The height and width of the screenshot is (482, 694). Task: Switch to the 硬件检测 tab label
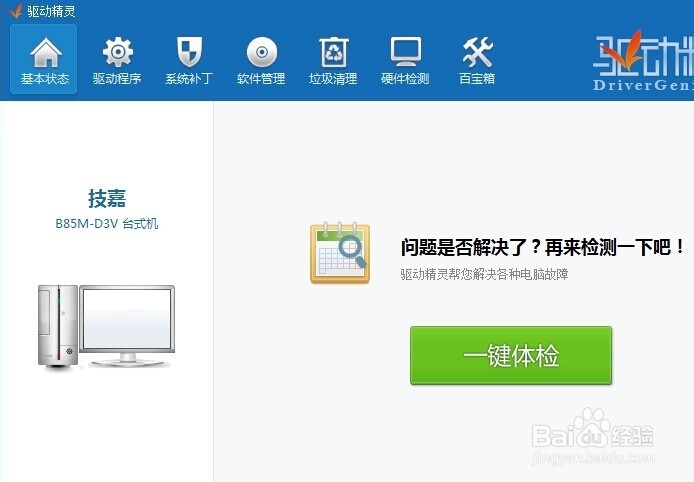tap(405, 79)
